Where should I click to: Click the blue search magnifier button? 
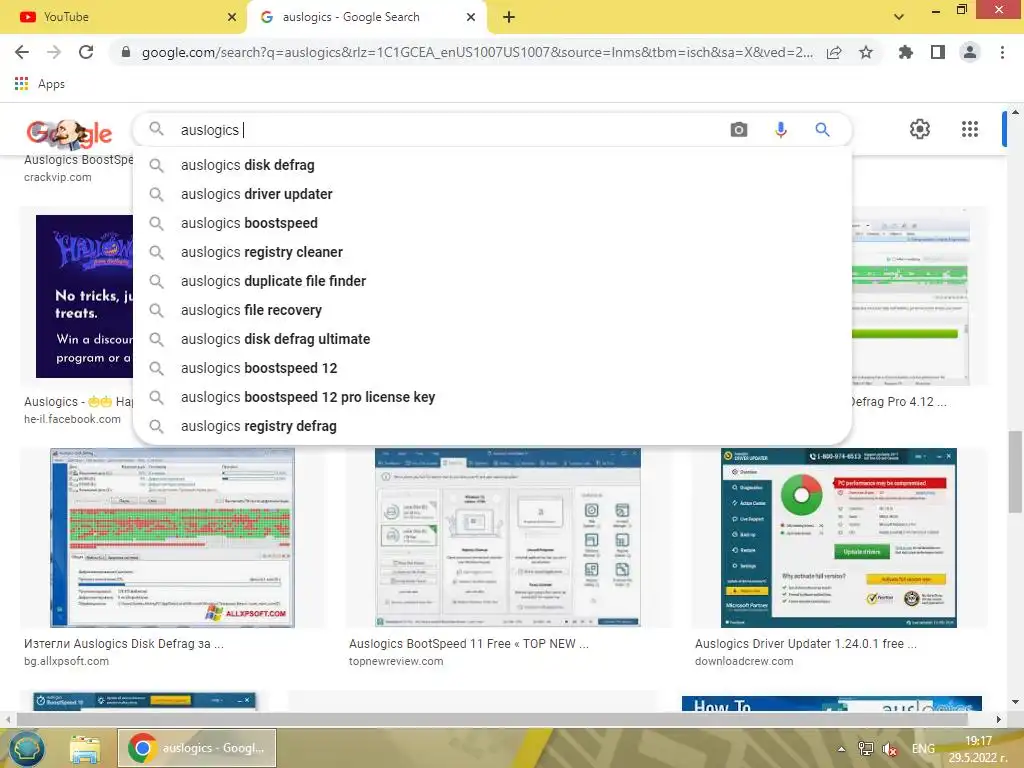(822, 129)
